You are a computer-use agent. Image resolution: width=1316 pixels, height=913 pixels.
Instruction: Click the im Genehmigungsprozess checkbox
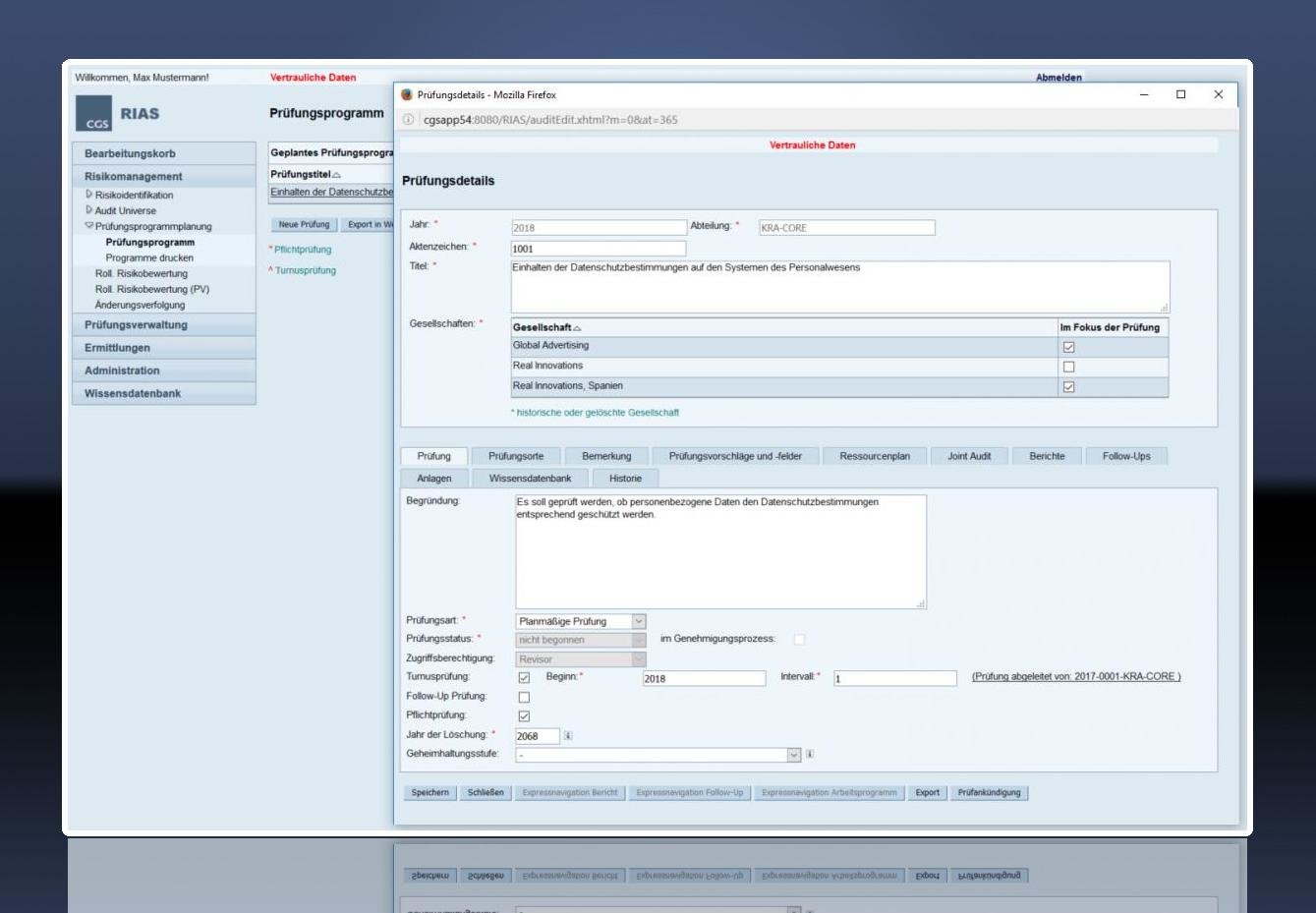click(799, 640)
